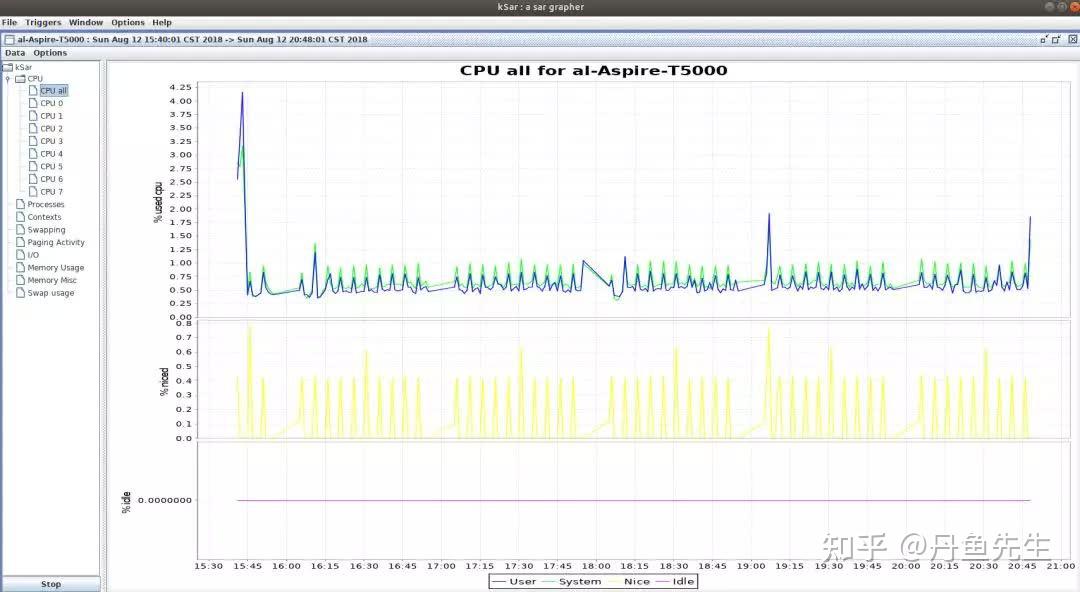Select the CPU 4 tree item
1080x592 pixels.
click(x=52, y=154)
